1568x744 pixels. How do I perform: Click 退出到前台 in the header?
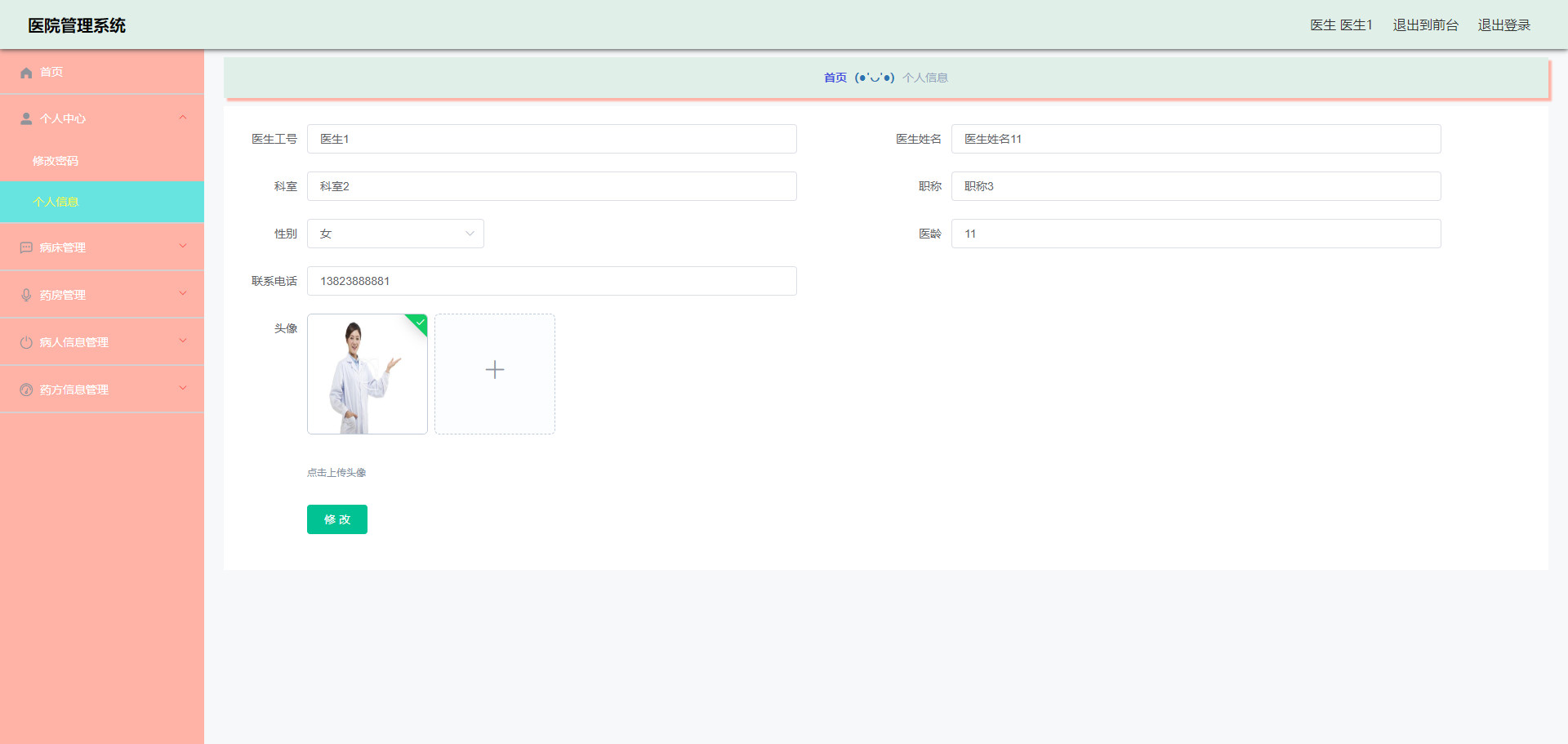[1425, 25]
